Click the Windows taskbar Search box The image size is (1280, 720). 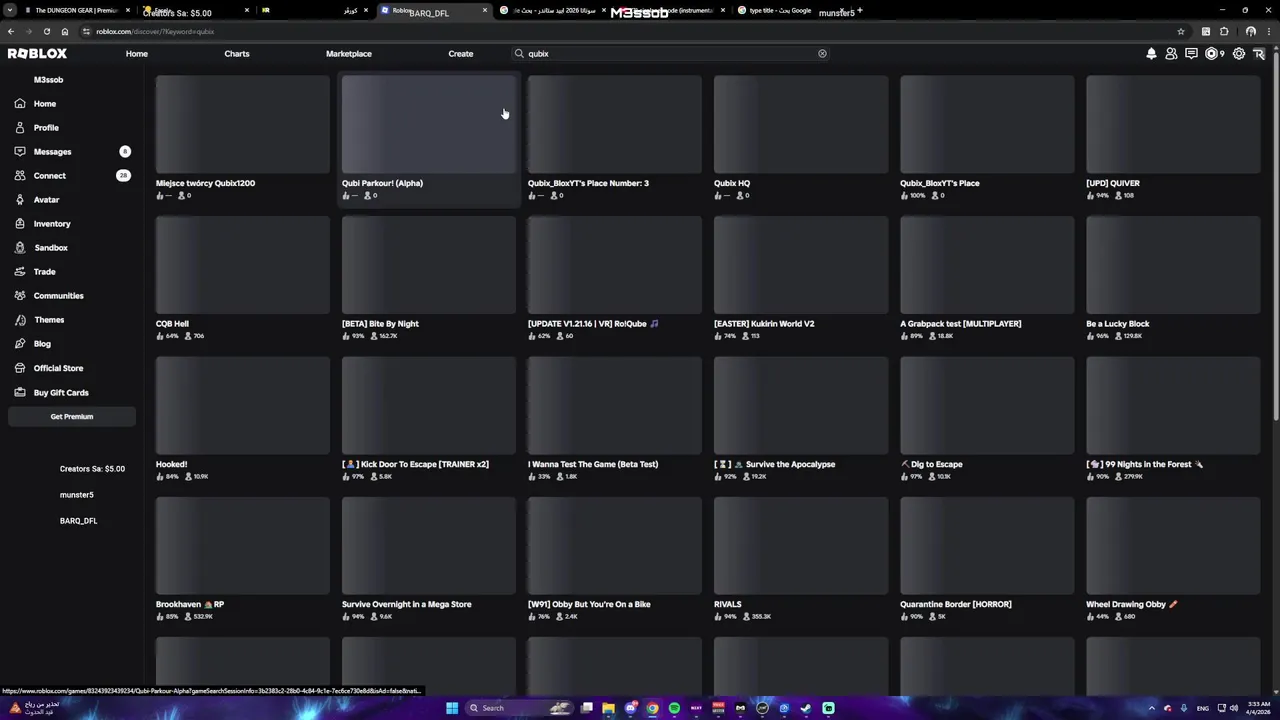(520, 708)
